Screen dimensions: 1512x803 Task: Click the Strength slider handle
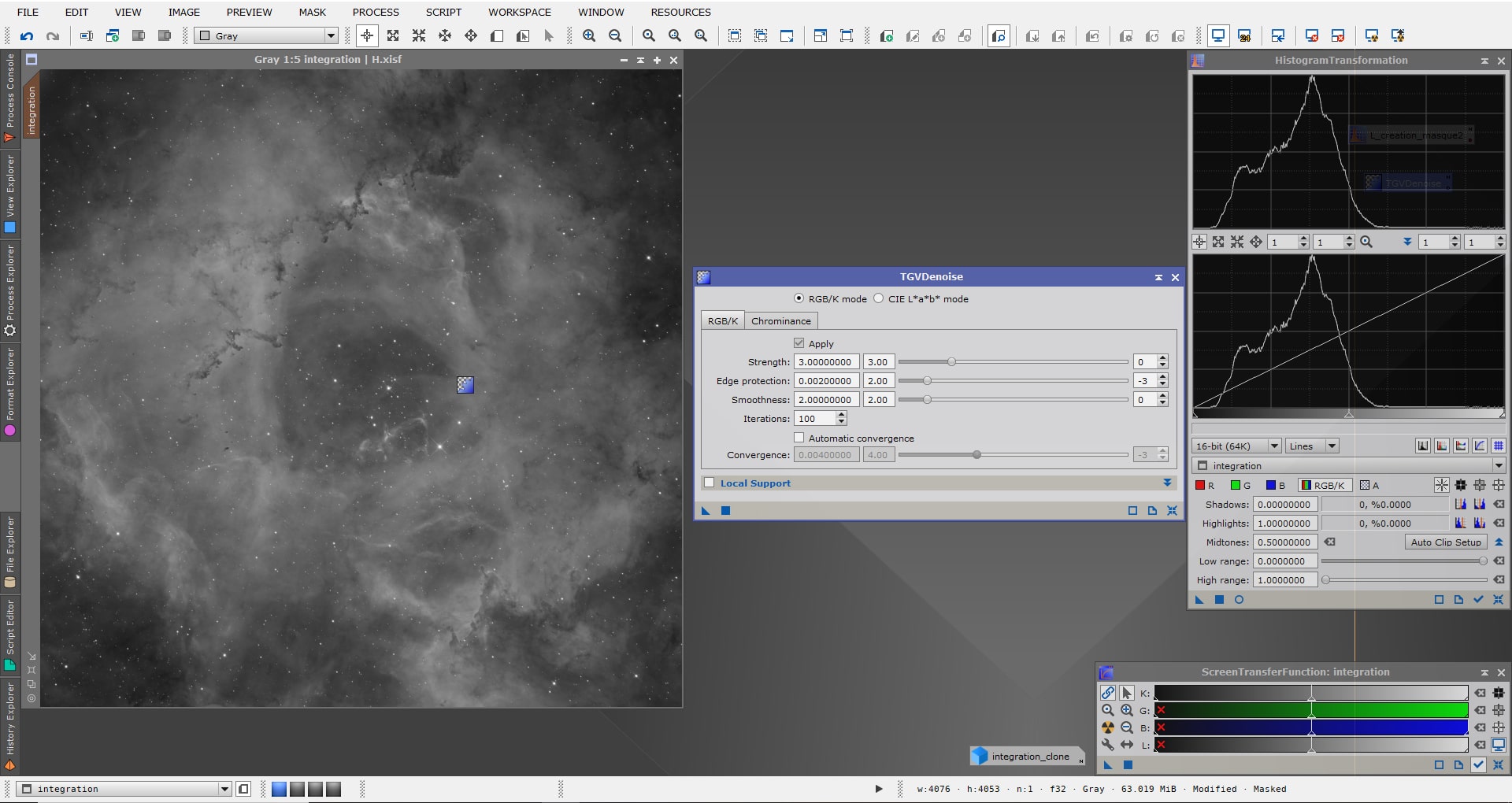pyautogui.click(x=951, y=362)
